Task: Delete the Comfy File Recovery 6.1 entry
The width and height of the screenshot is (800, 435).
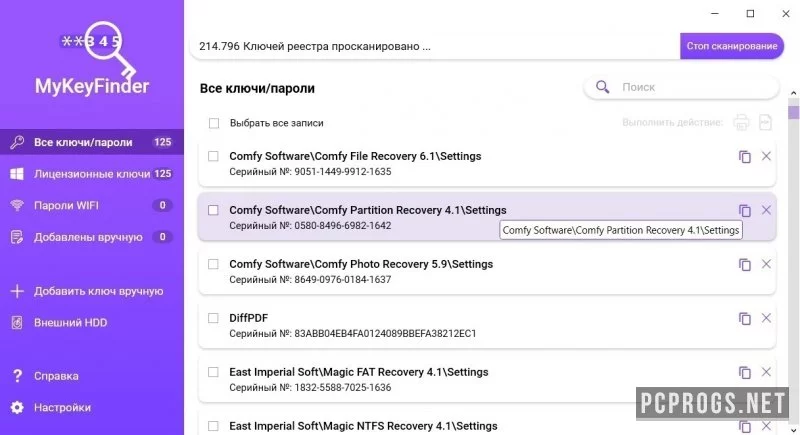Action: click(x=766, y=156)
